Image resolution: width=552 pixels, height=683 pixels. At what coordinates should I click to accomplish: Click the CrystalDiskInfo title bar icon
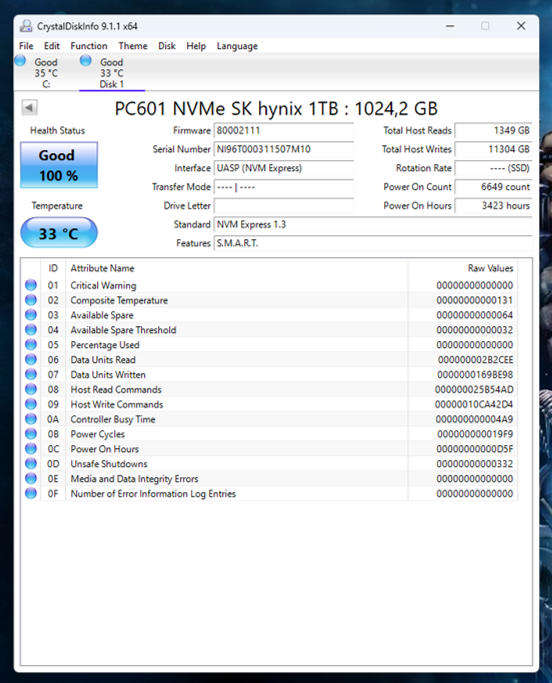26,26
